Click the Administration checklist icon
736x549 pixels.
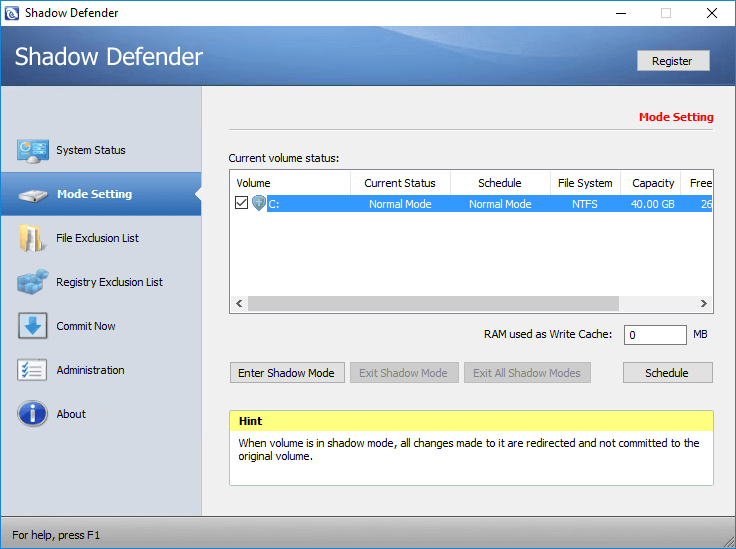pos(32,370)
